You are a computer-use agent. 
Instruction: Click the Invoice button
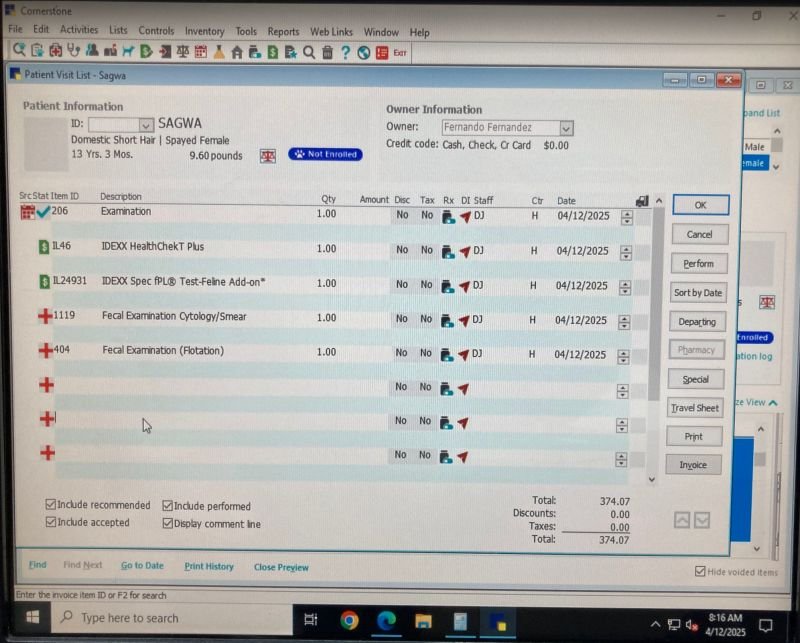click(693, 465)
